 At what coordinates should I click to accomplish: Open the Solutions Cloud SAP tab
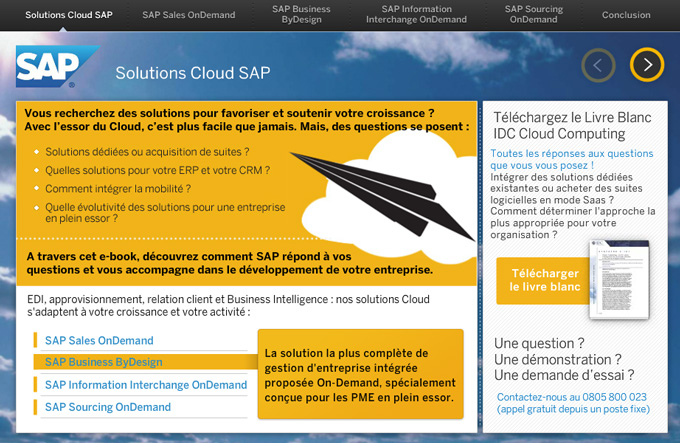click(x=69, y=15)
